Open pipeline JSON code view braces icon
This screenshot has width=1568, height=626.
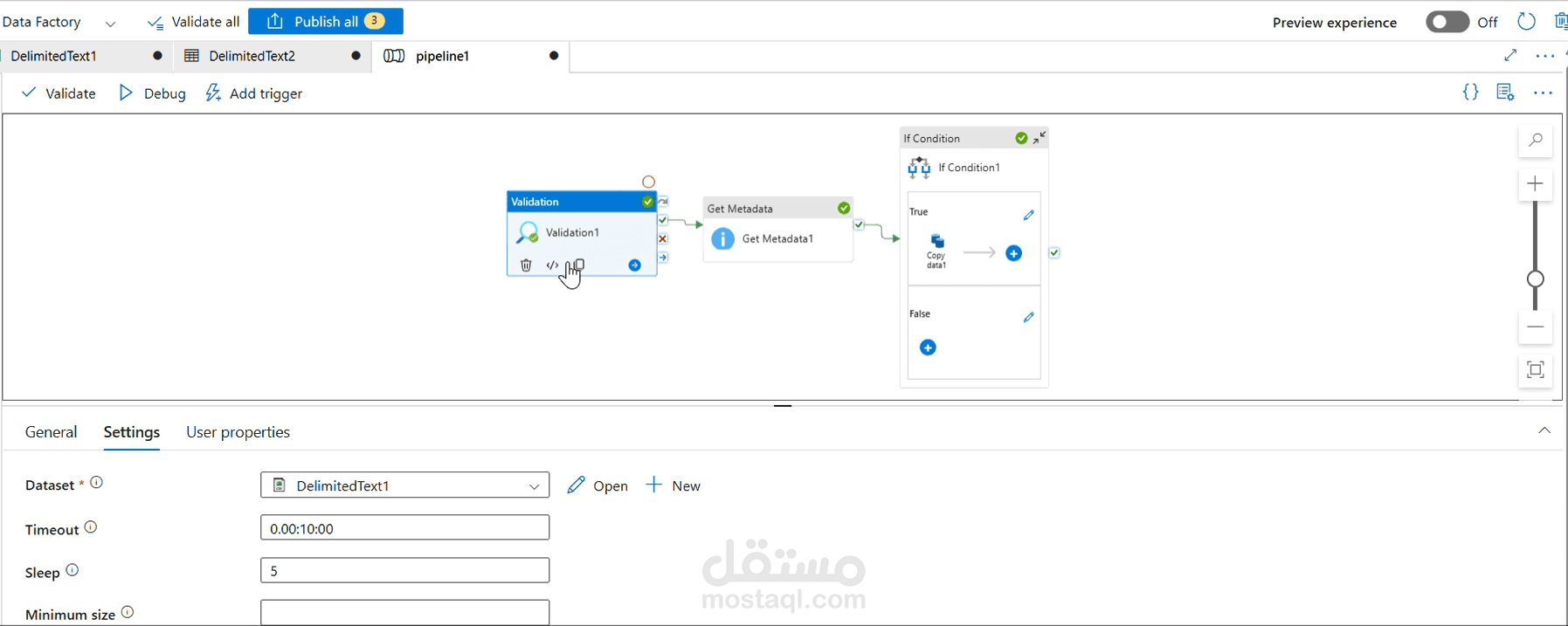(1470, 92)
